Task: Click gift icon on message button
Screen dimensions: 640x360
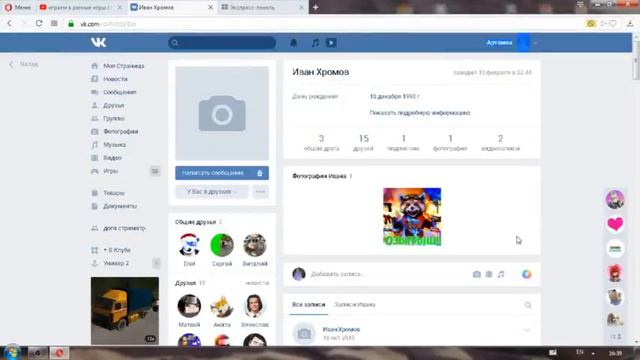Action: pos(260,173)
